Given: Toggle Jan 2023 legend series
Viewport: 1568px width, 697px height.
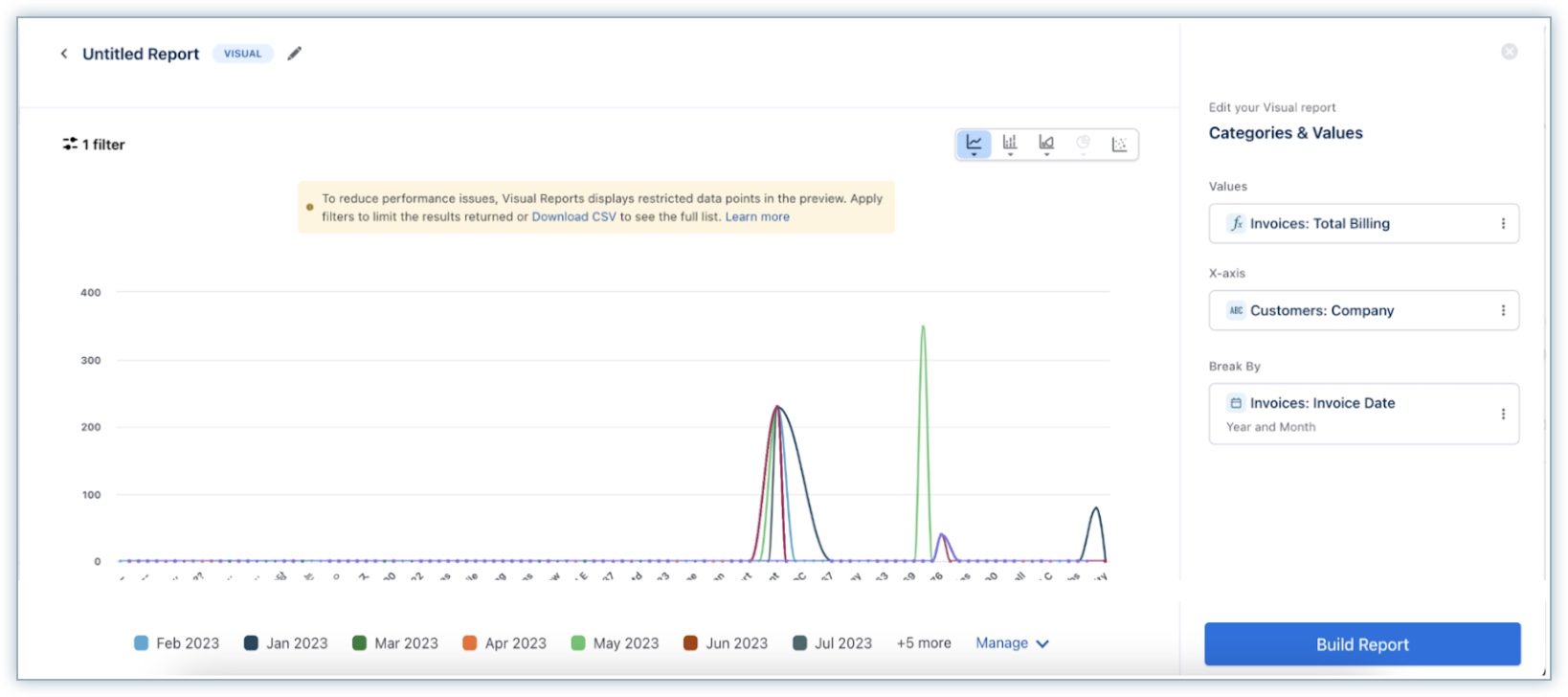Looking at the screenshot, I should pos(286,643).
